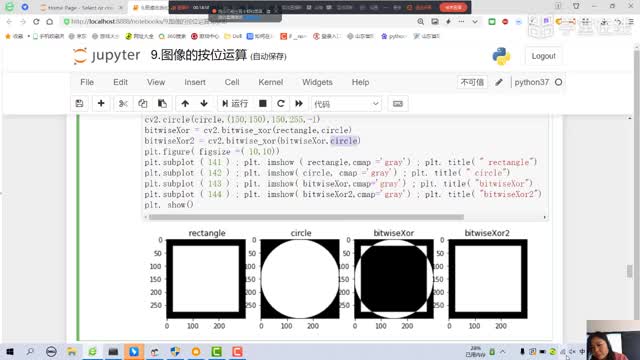Cut selected cells with the scissors icon
Image resolution: width=640 pixels, height=360 pixels.
(123, 104)
